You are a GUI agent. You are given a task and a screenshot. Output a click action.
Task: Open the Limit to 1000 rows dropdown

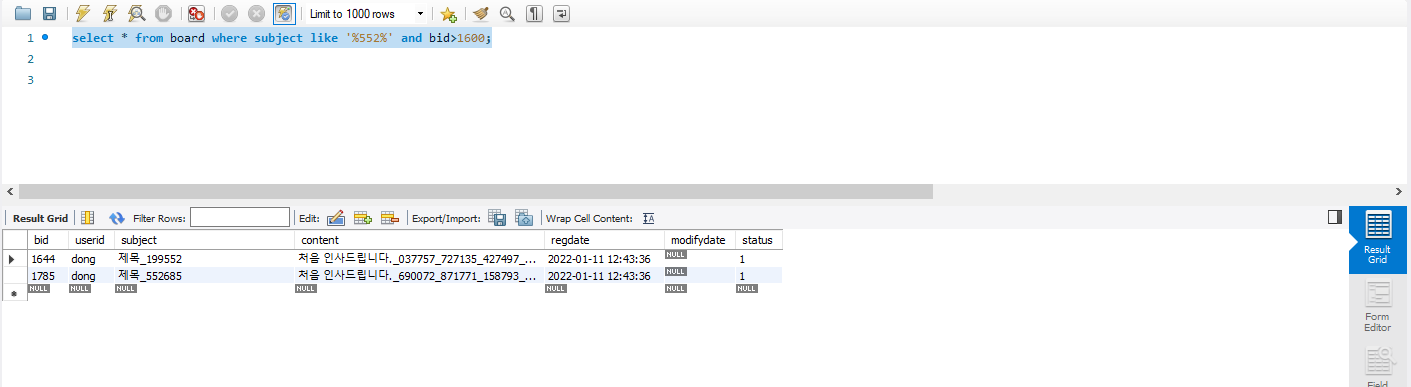coord(366,14)
